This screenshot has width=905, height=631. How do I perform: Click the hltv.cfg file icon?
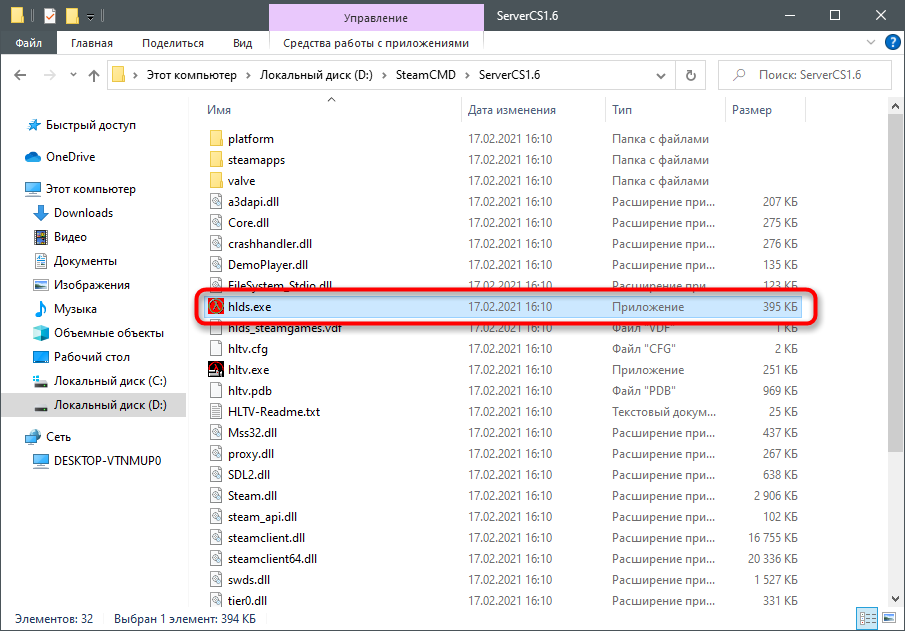(216, 349)
